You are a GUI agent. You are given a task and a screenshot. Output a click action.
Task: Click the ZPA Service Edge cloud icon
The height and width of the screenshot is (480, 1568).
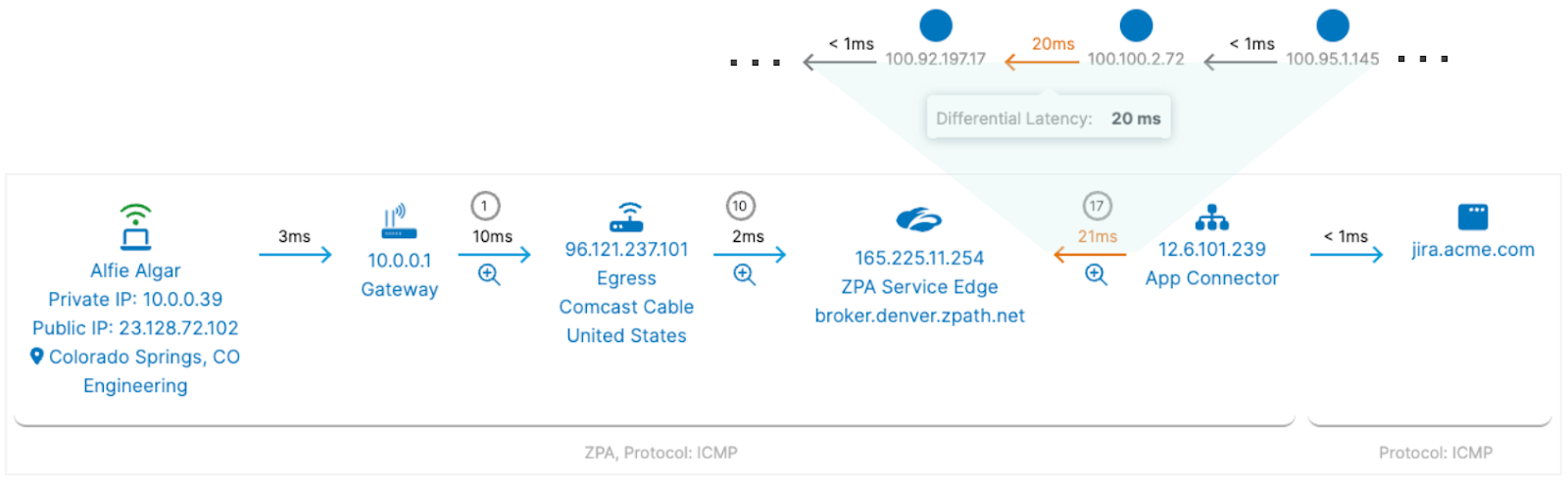point(918,220)
